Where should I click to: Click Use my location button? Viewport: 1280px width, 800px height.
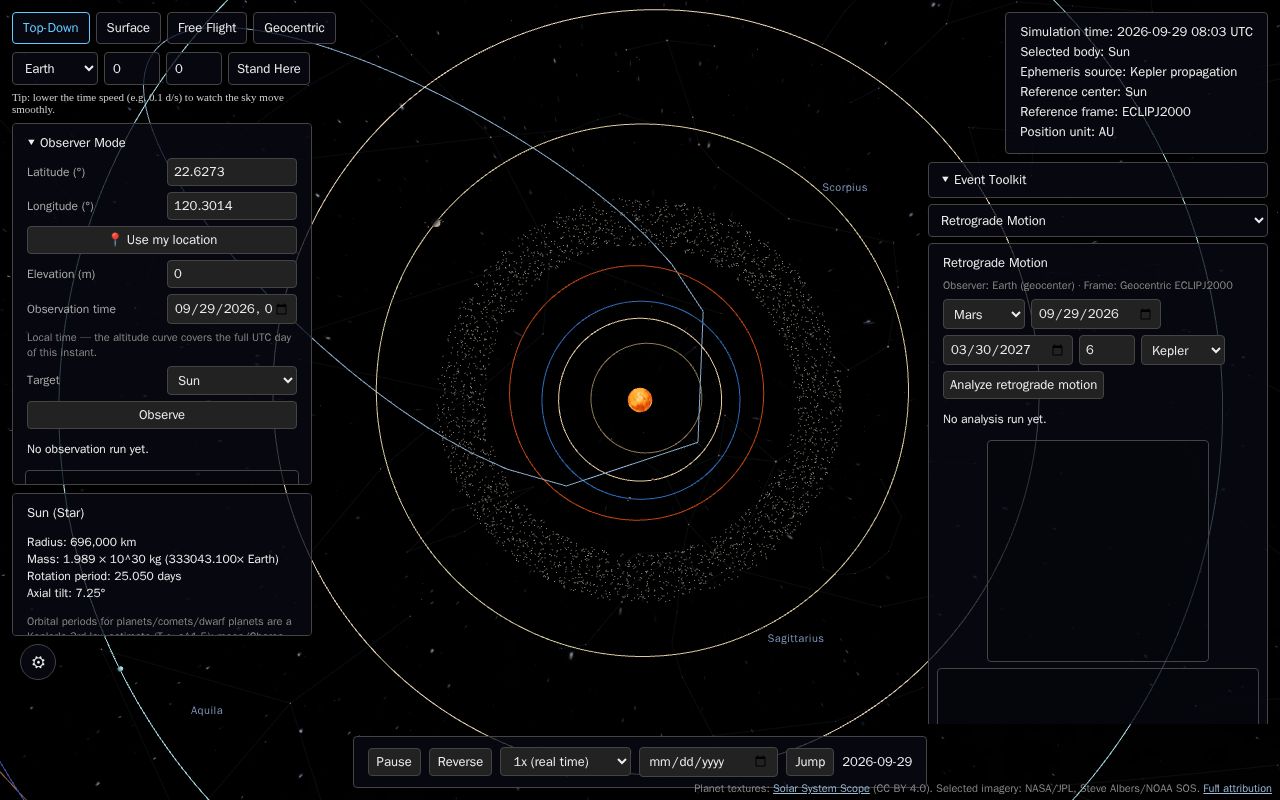(162, 240)
